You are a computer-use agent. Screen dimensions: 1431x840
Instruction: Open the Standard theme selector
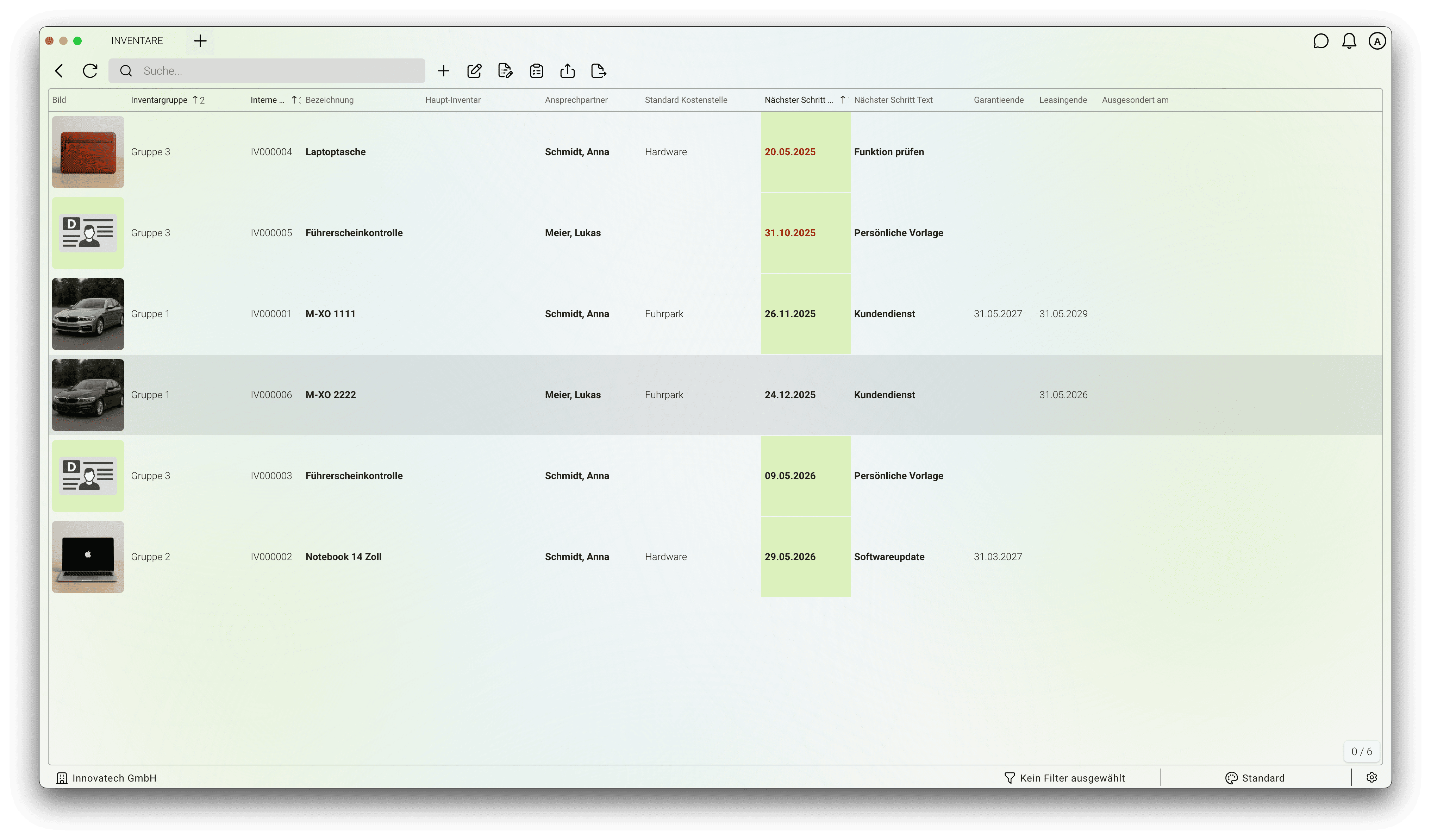[1255, 778]
